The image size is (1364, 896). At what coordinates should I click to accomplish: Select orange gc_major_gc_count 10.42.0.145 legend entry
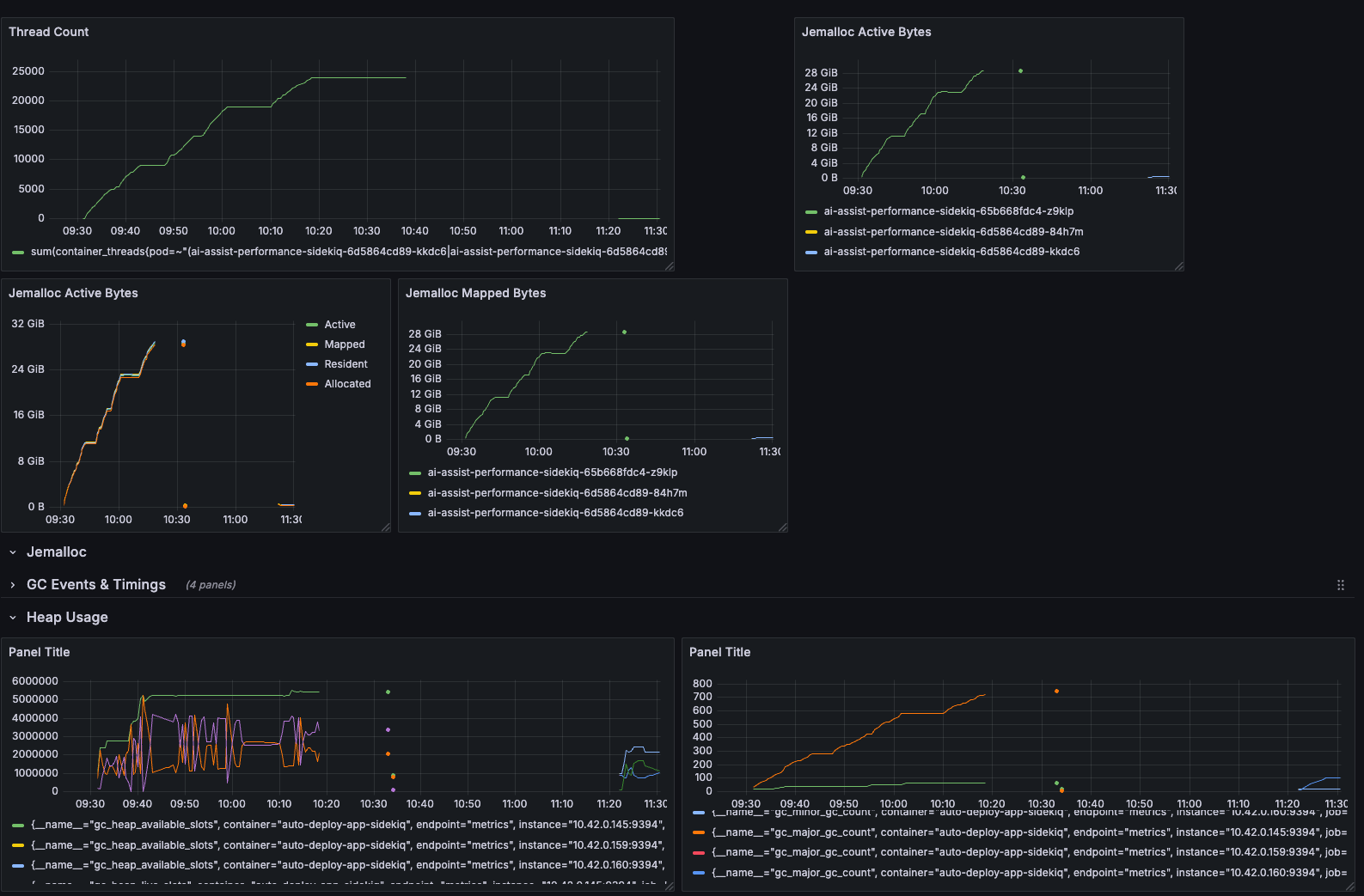(x=1028, y=832)
